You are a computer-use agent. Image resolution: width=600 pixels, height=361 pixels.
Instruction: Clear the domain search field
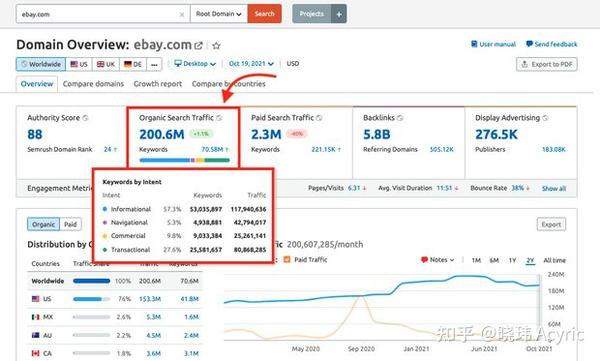tap(181, 15)
